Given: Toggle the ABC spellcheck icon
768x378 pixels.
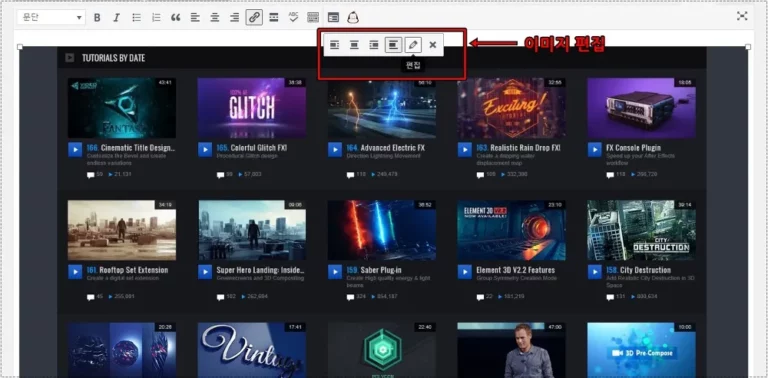Looking at the screenshot, I should pos(293,18).
